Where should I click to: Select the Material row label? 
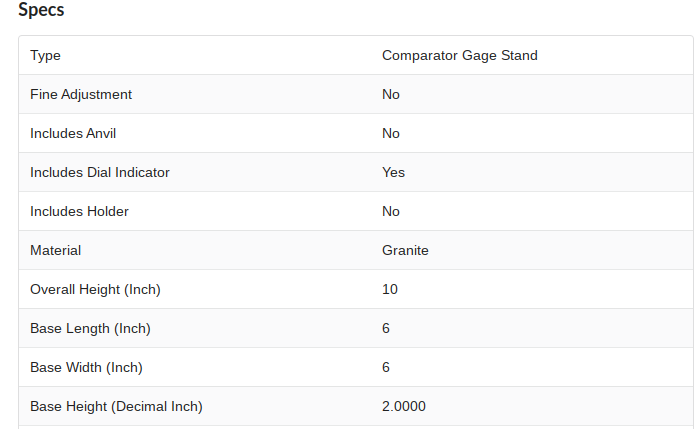tap(56, 251)
